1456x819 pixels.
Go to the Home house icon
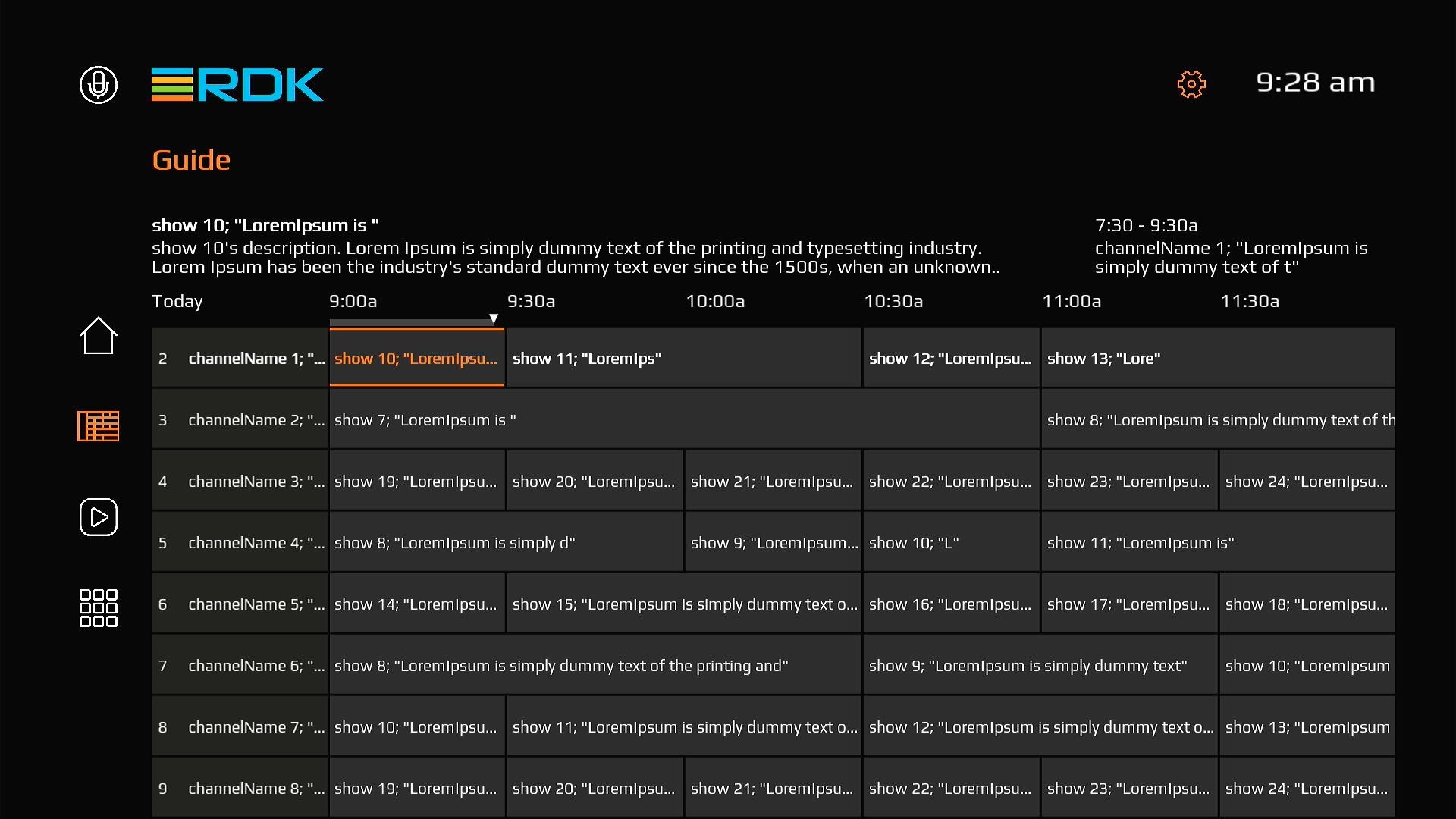99,335
